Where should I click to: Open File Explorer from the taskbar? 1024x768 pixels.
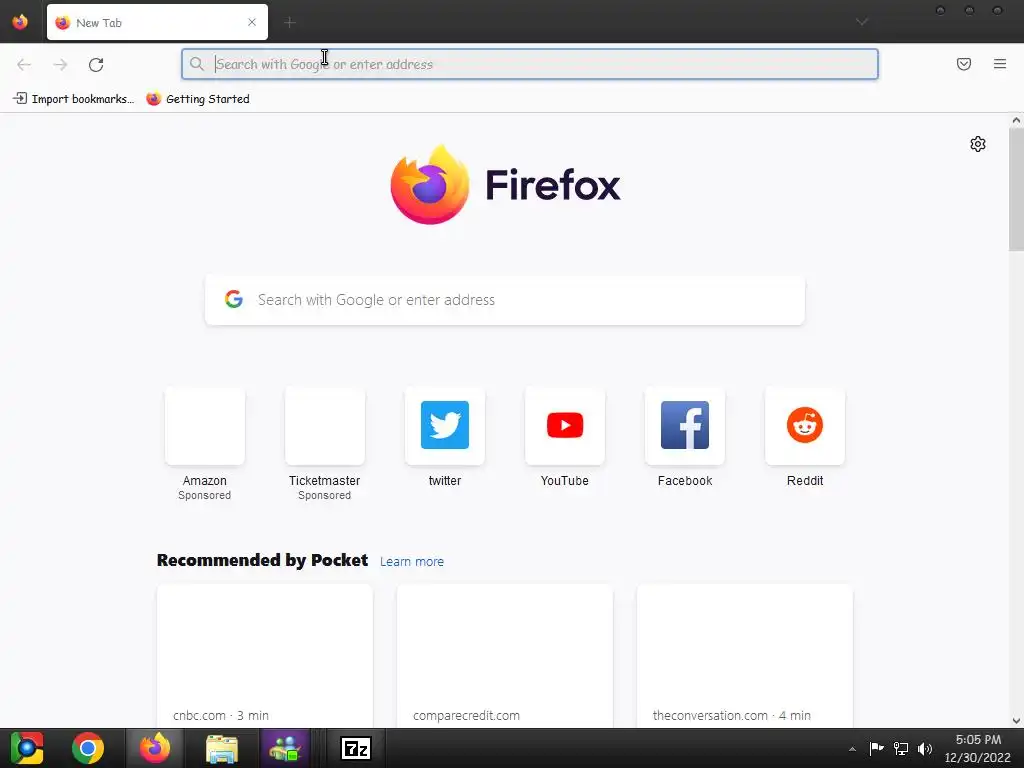tap(222, 748)
